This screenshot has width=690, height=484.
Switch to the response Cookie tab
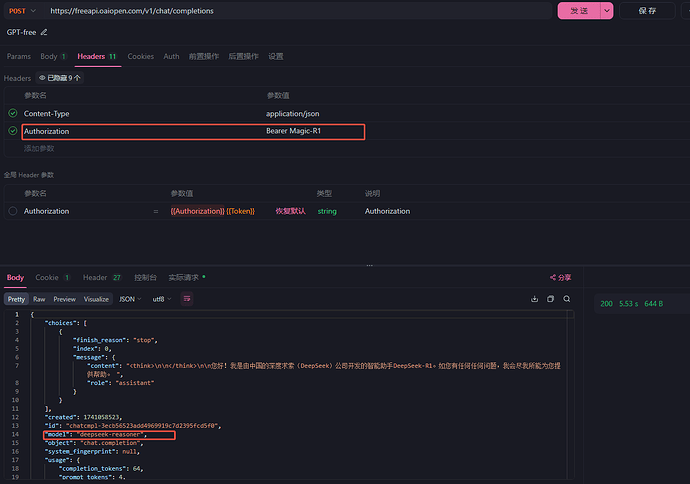52,278
